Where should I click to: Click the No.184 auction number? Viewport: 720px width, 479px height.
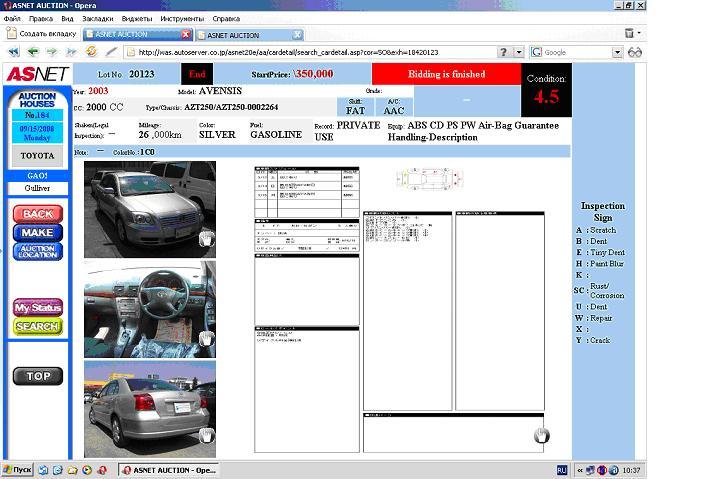click(37, 115)
